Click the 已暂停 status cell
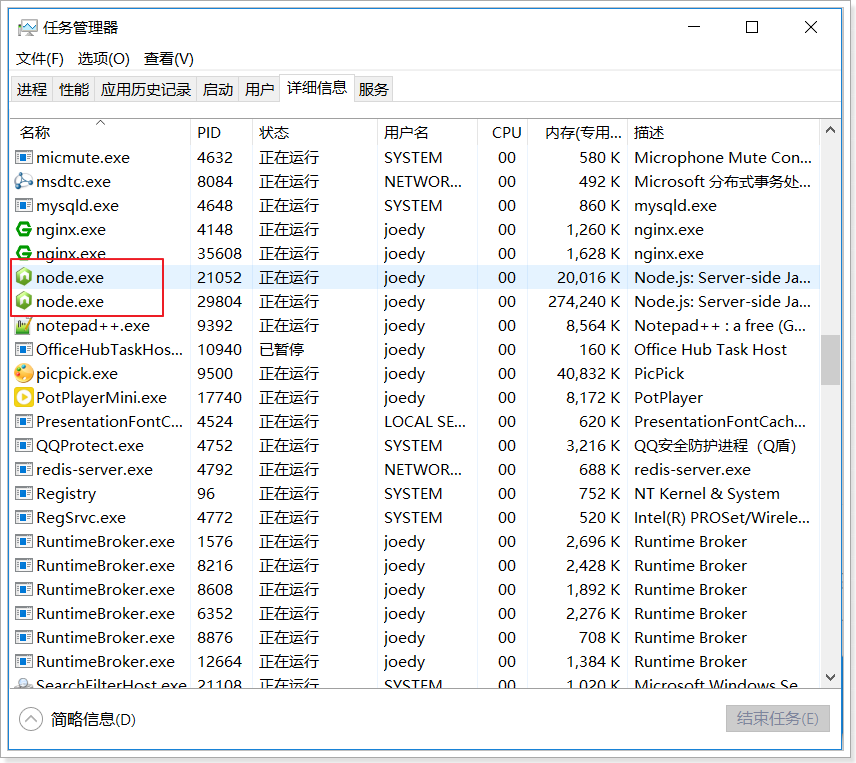The width and height of the screenshot is (856, 763). (x=281, y=350)
